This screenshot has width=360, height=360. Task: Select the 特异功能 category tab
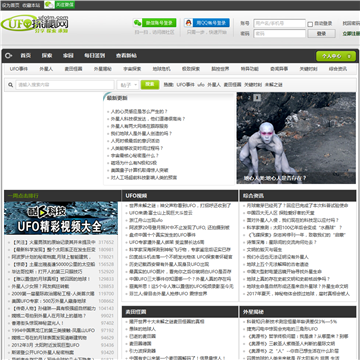point(250,69)
